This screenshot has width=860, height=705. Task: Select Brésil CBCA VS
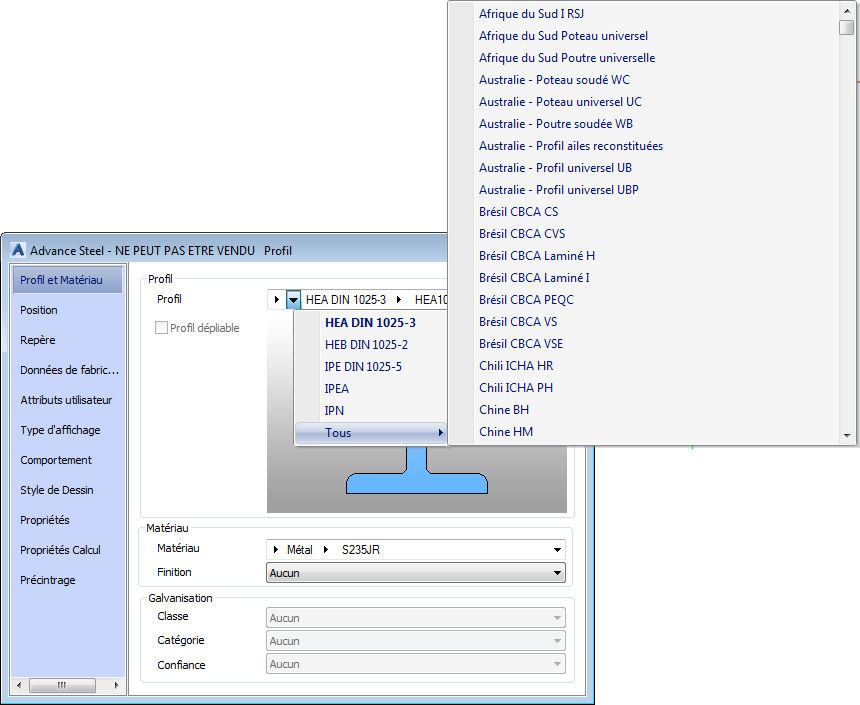[x=518, y=322]
